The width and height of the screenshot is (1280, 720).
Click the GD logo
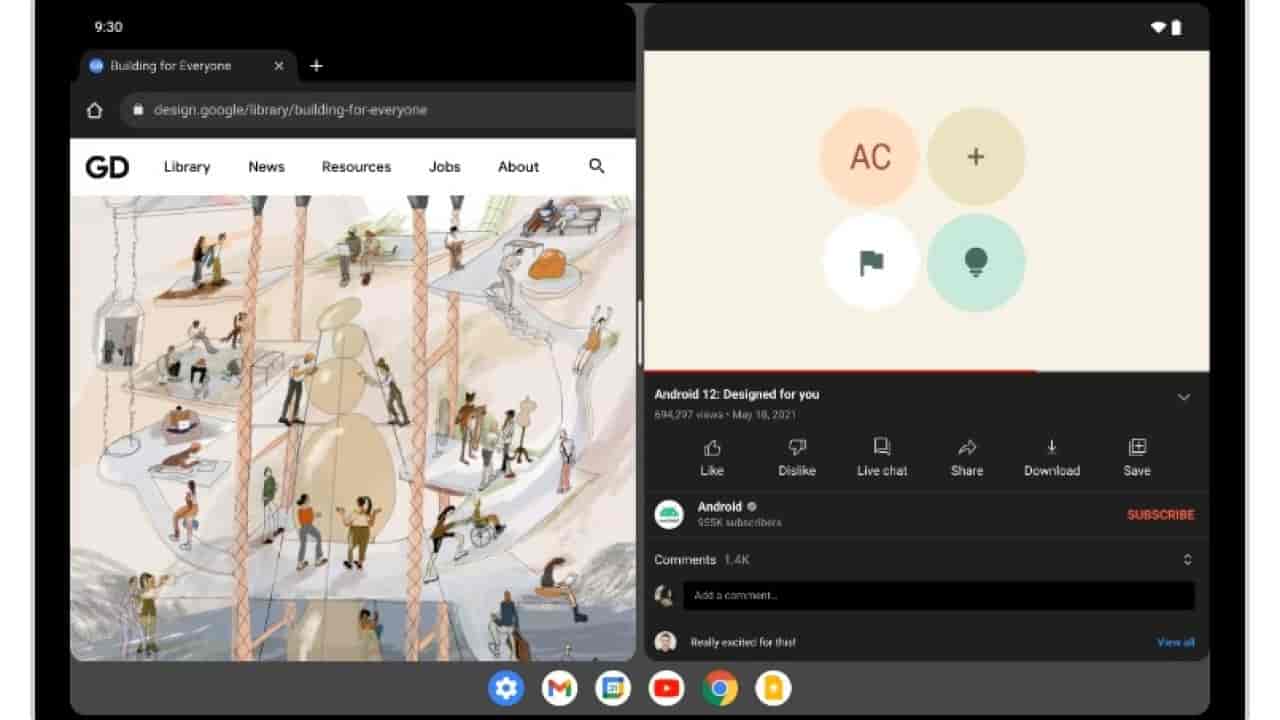(x=107, y=167)
